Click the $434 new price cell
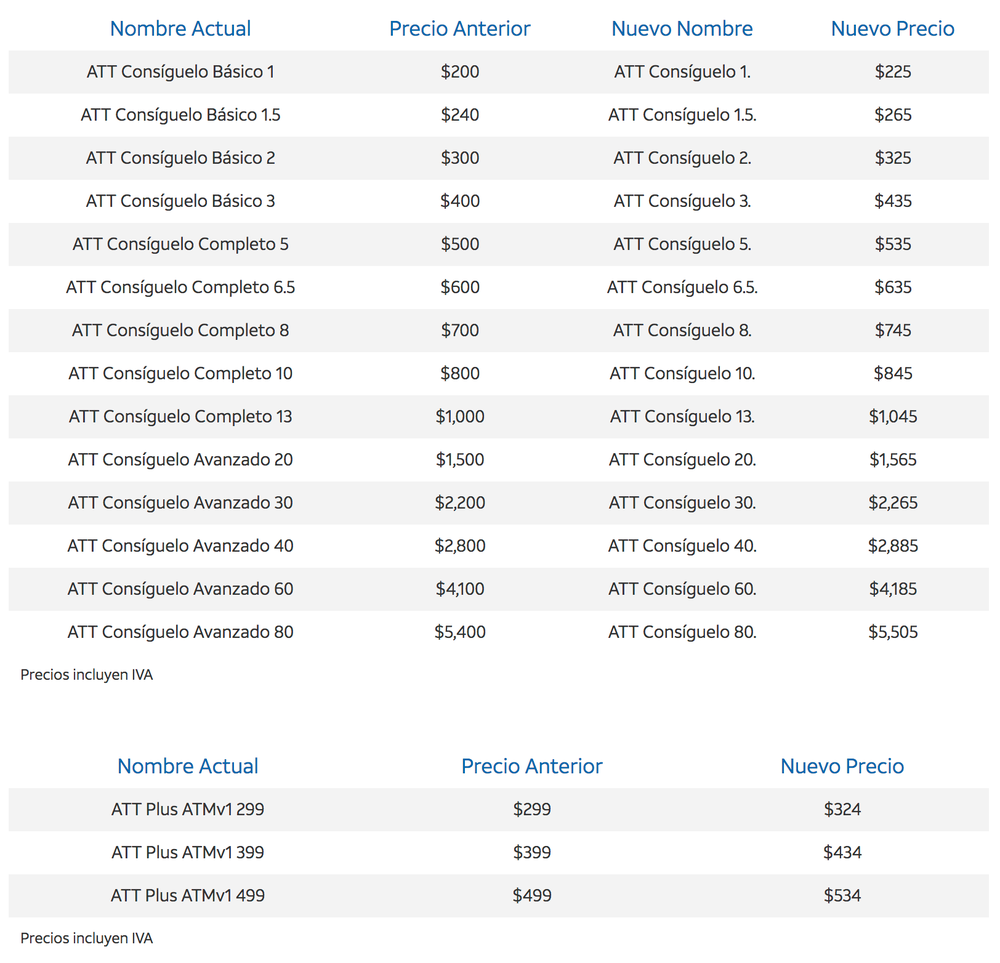 [x=842, y=852]
